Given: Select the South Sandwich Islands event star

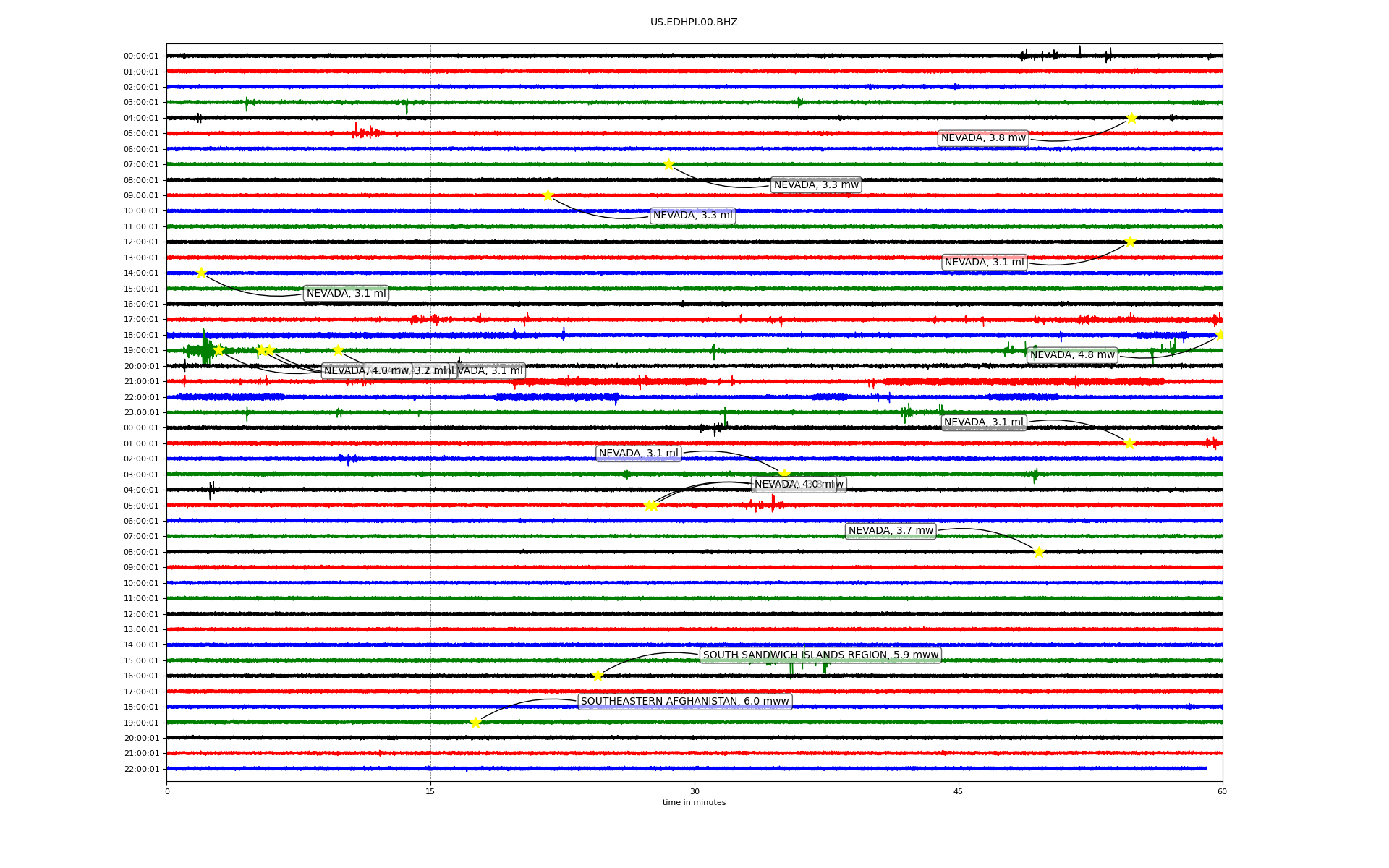Looking at the screenshot, I should 598,676.
